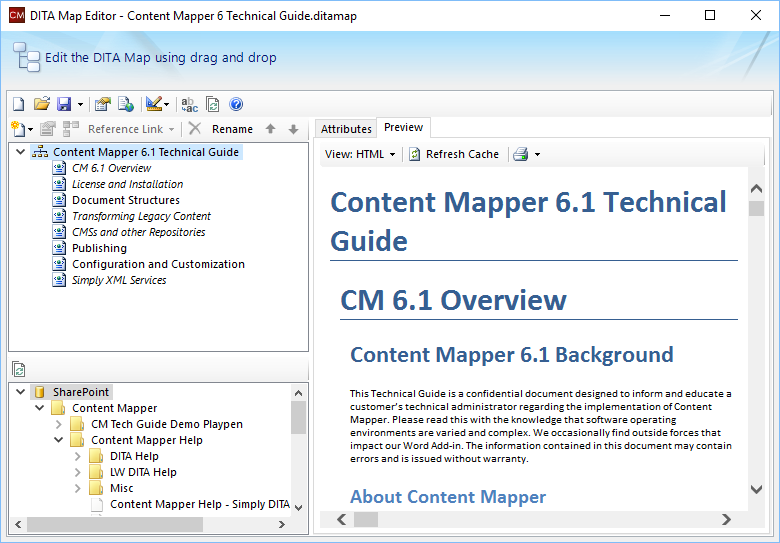This screenshot has height=543, width=780.
Task: Select the Preview tab
Action: [x=403, y=127]
